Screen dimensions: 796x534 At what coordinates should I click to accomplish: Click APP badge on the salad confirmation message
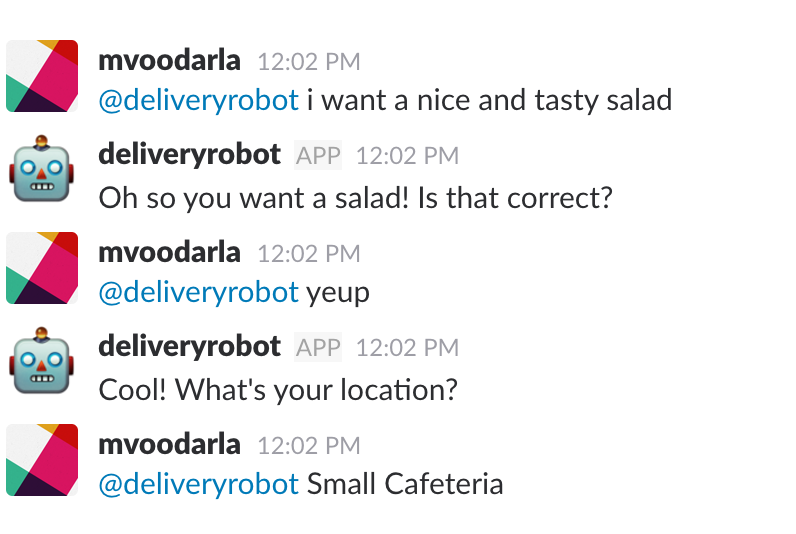point(318,156)
